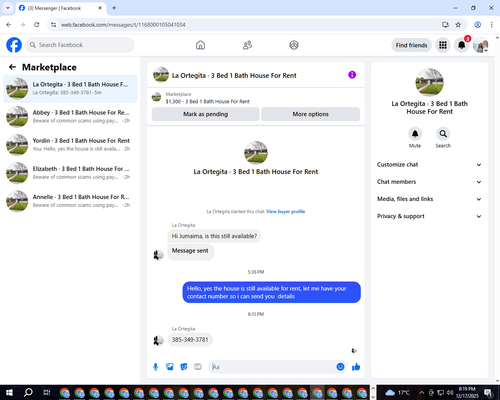This screenshot has height=400, width=500.
Task: Open the Chrome profile icon
Action: point(477,25)
